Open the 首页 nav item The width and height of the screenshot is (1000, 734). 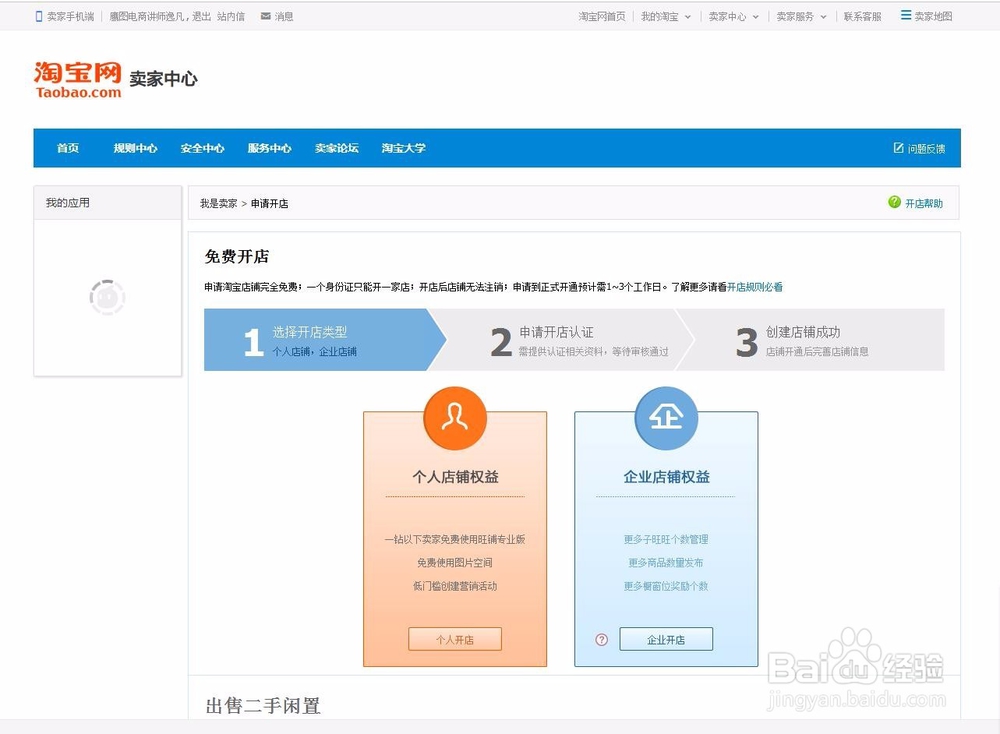[x=68, y=148]
